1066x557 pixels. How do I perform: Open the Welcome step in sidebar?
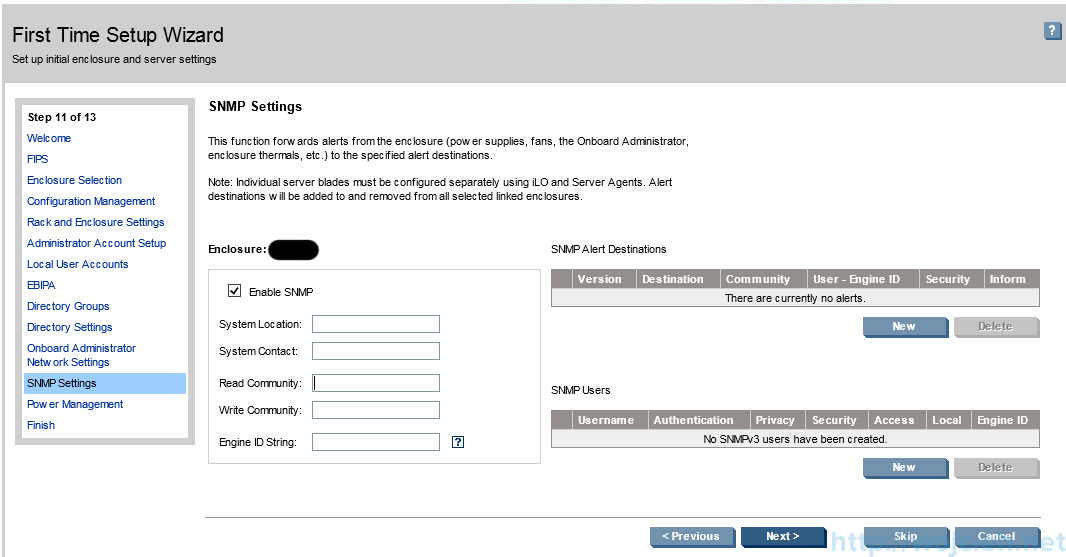click(49, 138)
